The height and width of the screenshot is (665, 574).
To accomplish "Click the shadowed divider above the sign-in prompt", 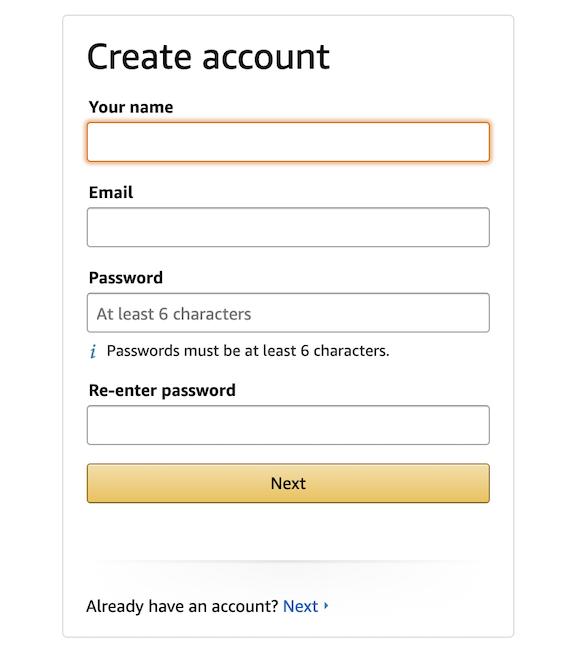I will (288, 561).
